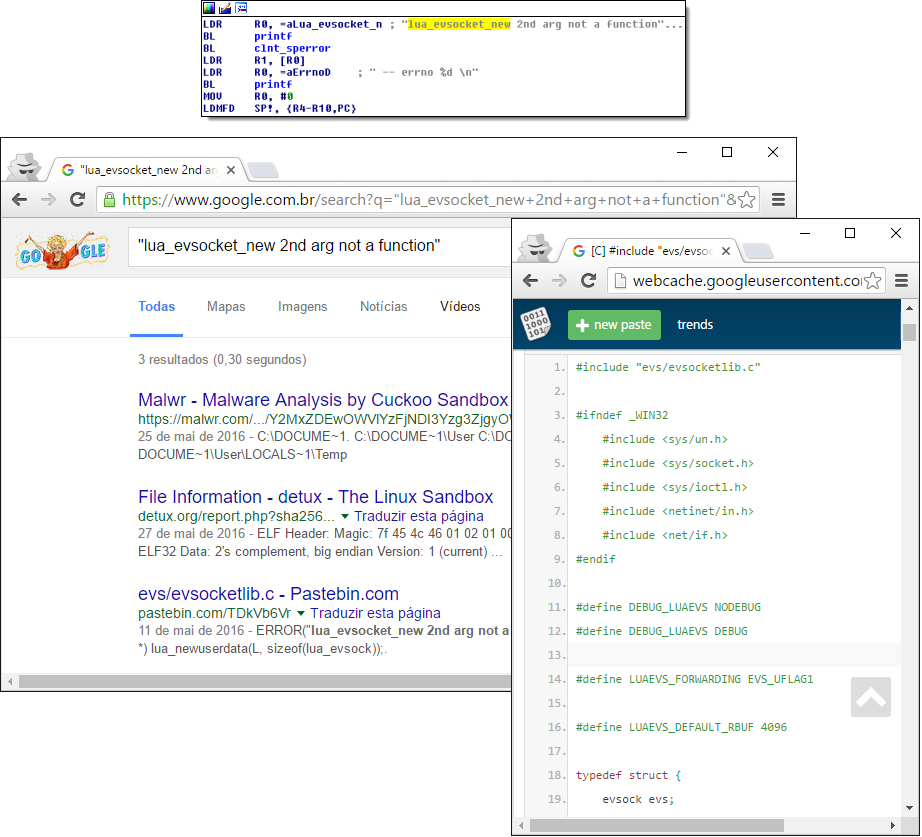Viewport: 922px width, 837px height.
Task: Click the webcache window address bar URL
Action: 747,281
